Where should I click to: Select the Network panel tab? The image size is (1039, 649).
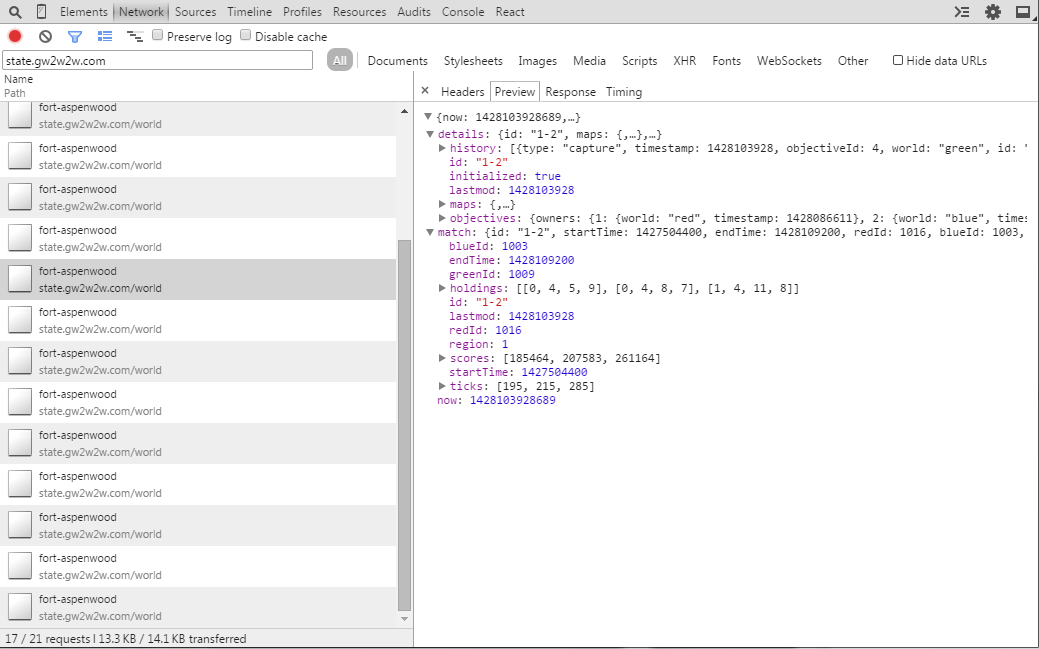pyautogui.click(x=141, y=12)
